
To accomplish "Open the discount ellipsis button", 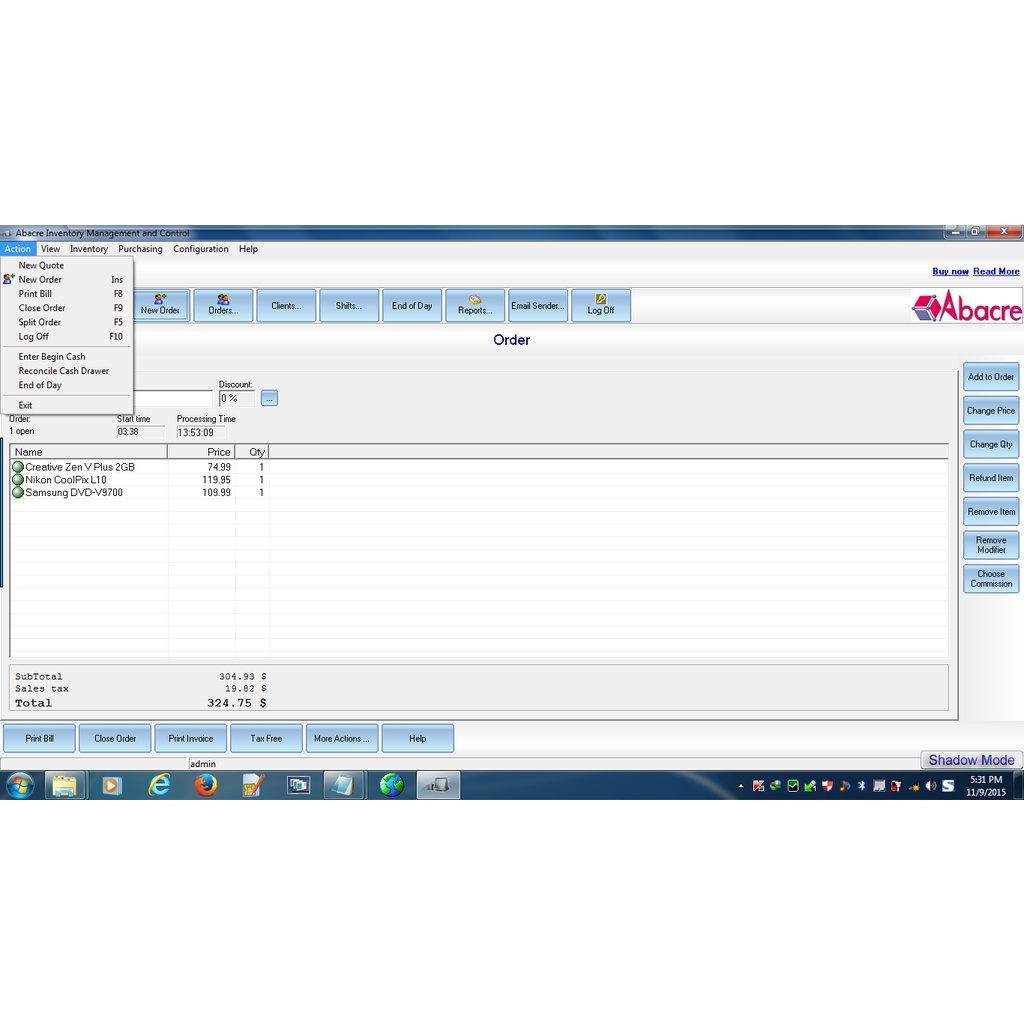I will click(269, 398).
